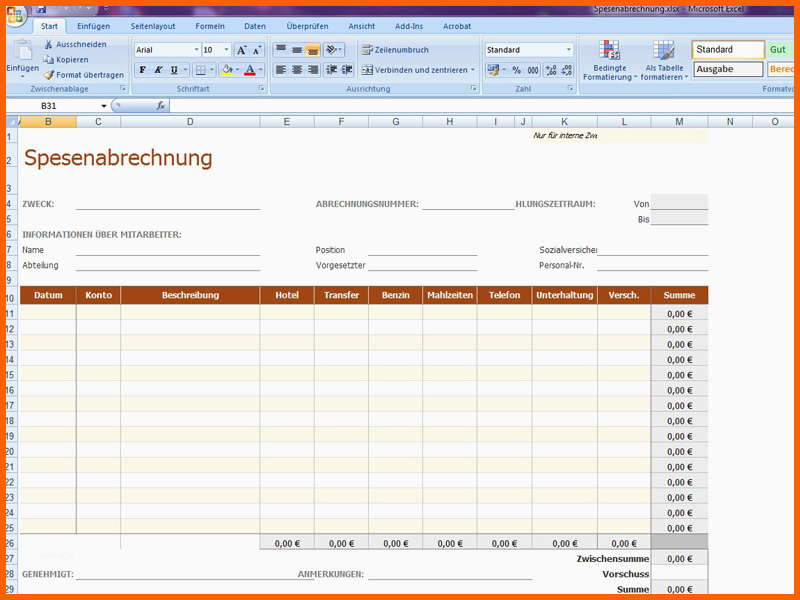Decrease indent icon
Viewport: 800px width, 600px height.
(331, 70)
